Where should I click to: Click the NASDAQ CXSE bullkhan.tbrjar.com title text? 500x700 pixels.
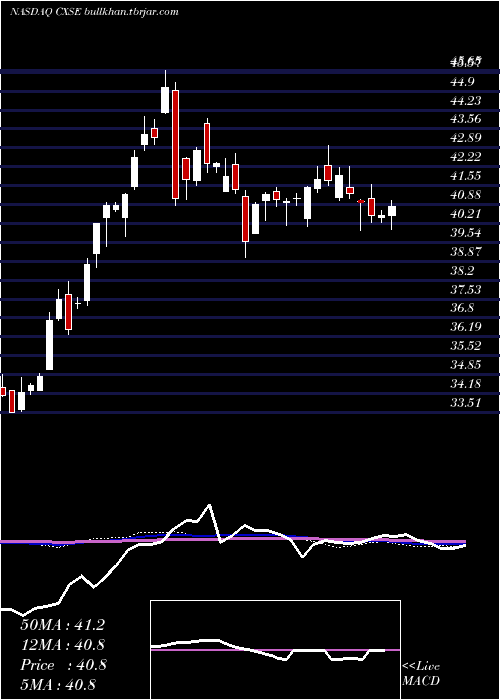point(94,12)
